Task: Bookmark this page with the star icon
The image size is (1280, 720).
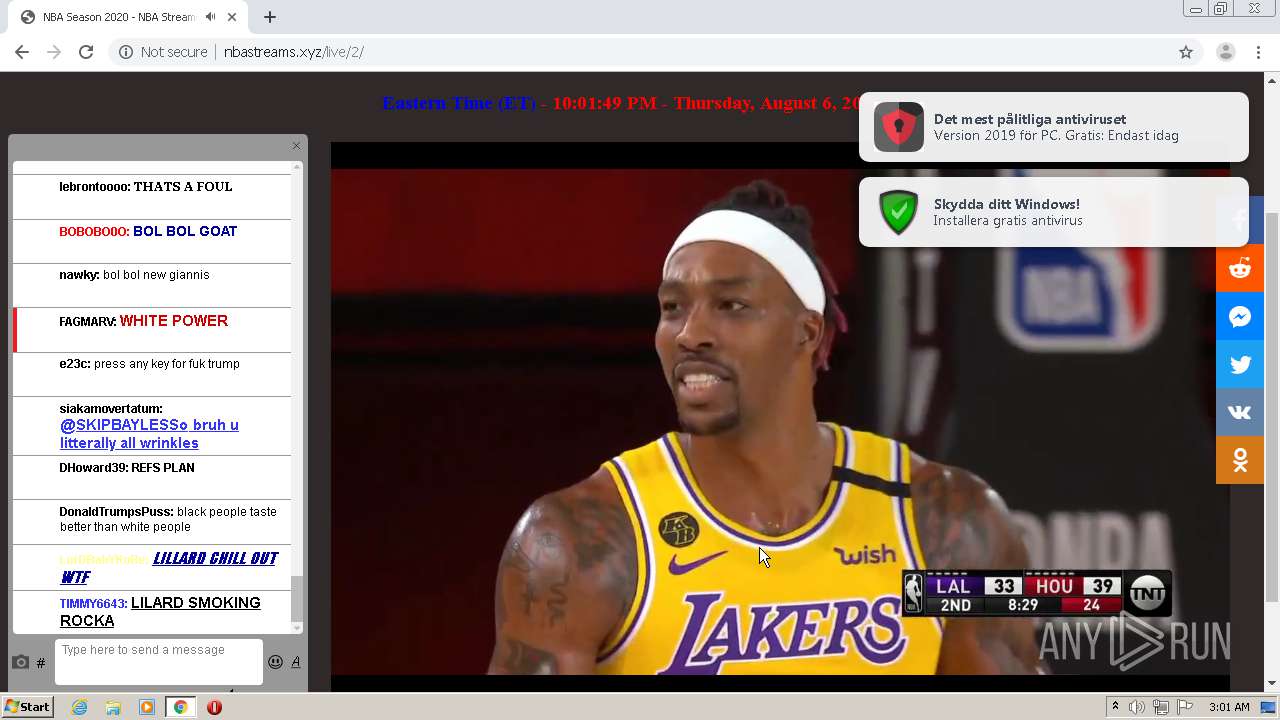Action: click(x=1186, y=52)
